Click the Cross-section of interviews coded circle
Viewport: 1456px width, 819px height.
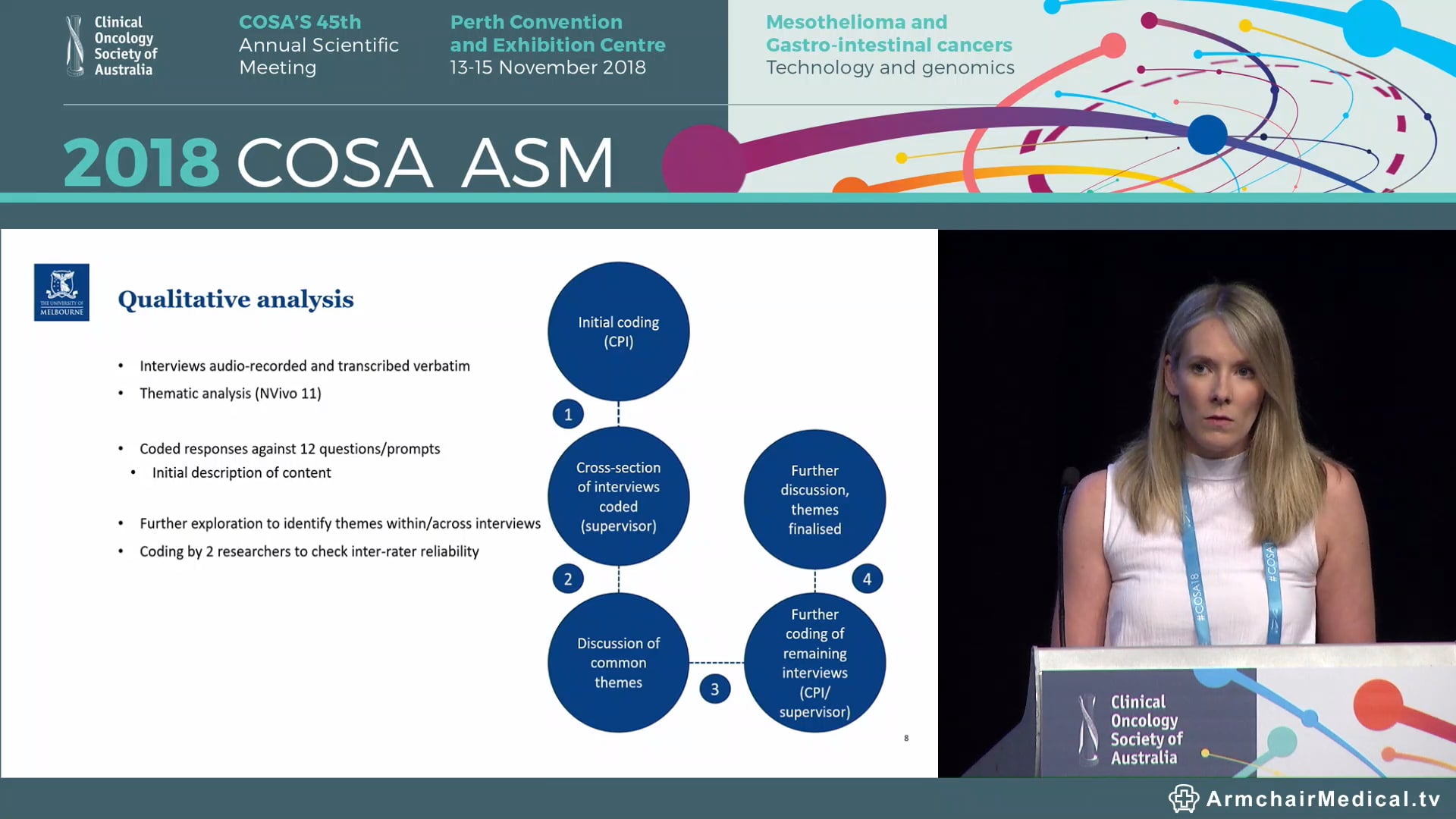point(618,497)
